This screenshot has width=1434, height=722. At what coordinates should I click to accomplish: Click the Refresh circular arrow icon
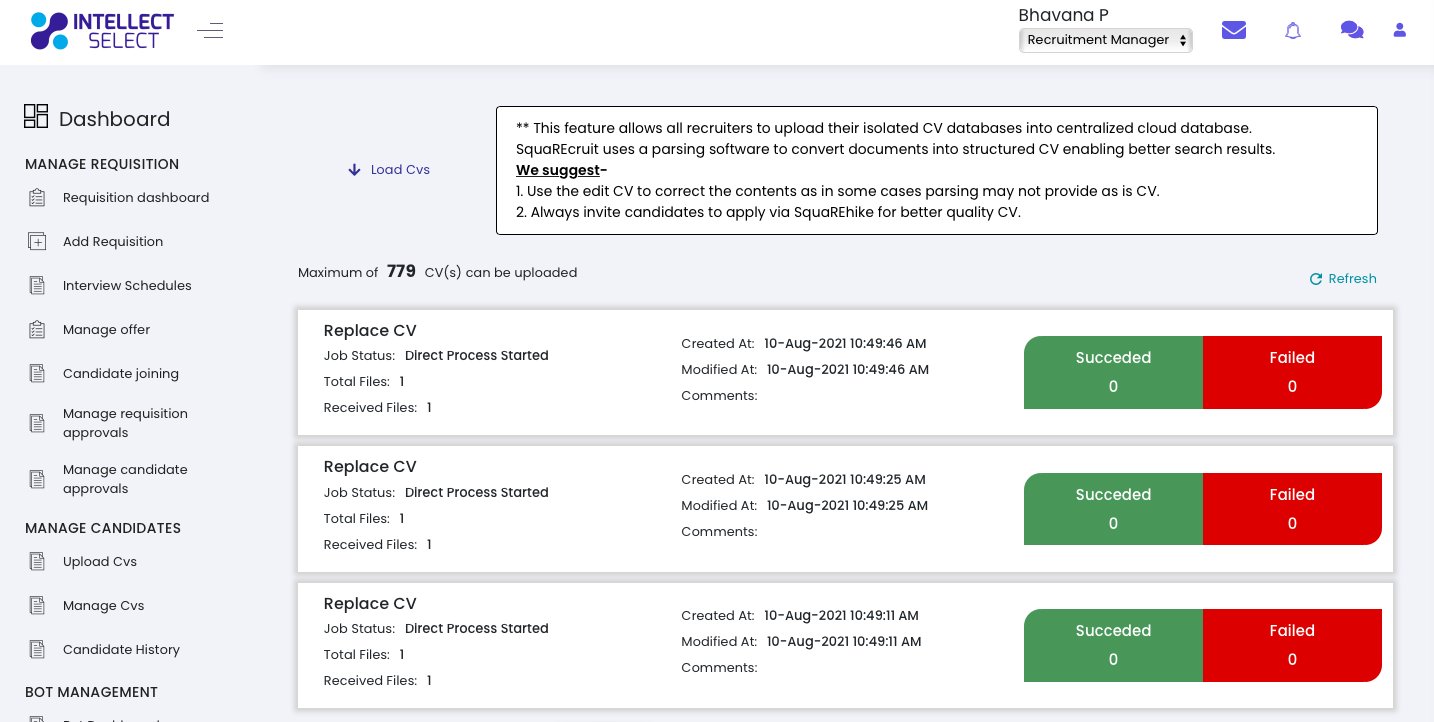pyautogui.click(x=1316, y=279)
